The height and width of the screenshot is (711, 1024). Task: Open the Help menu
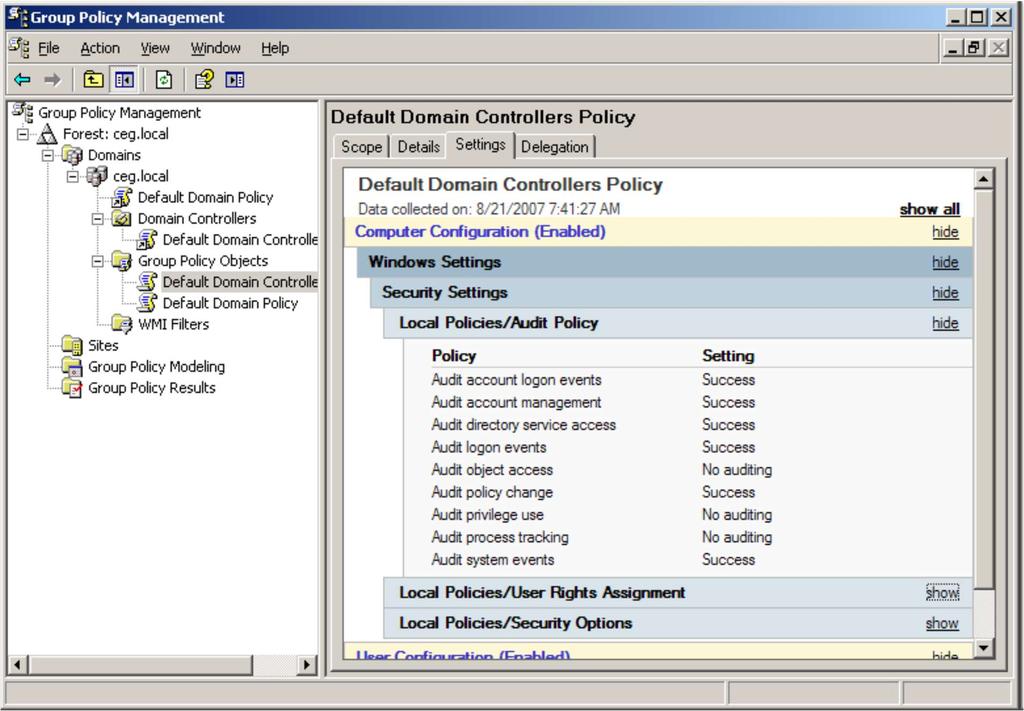point(275,48)
